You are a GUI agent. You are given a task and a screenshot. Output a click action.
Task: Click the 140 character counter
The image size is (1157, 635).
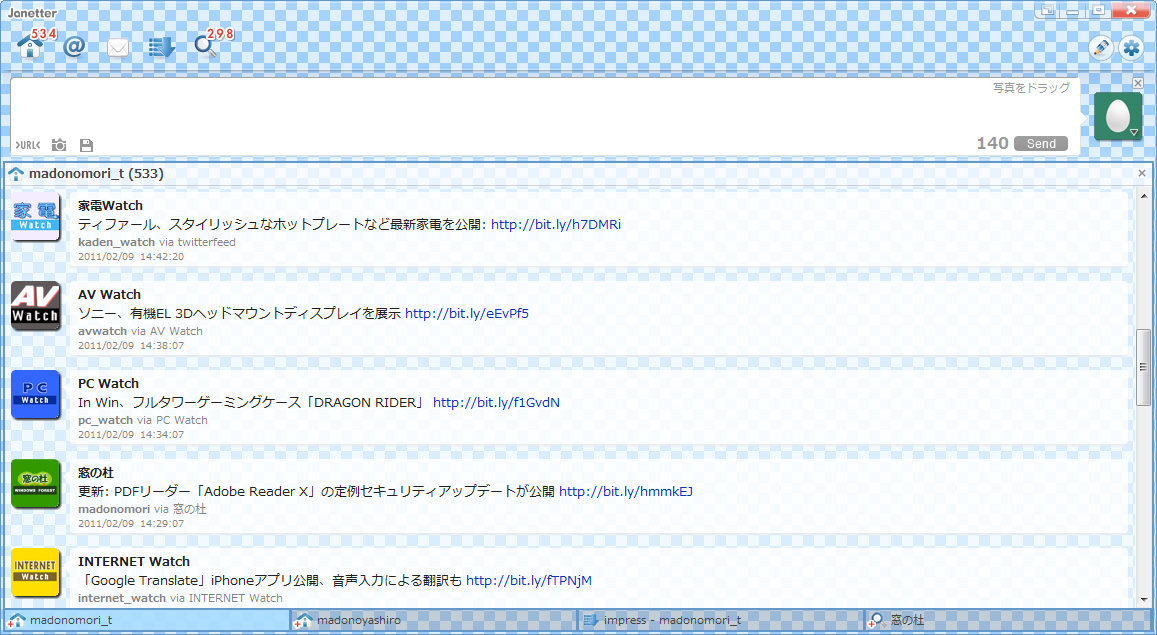click(x=992, y=143)
